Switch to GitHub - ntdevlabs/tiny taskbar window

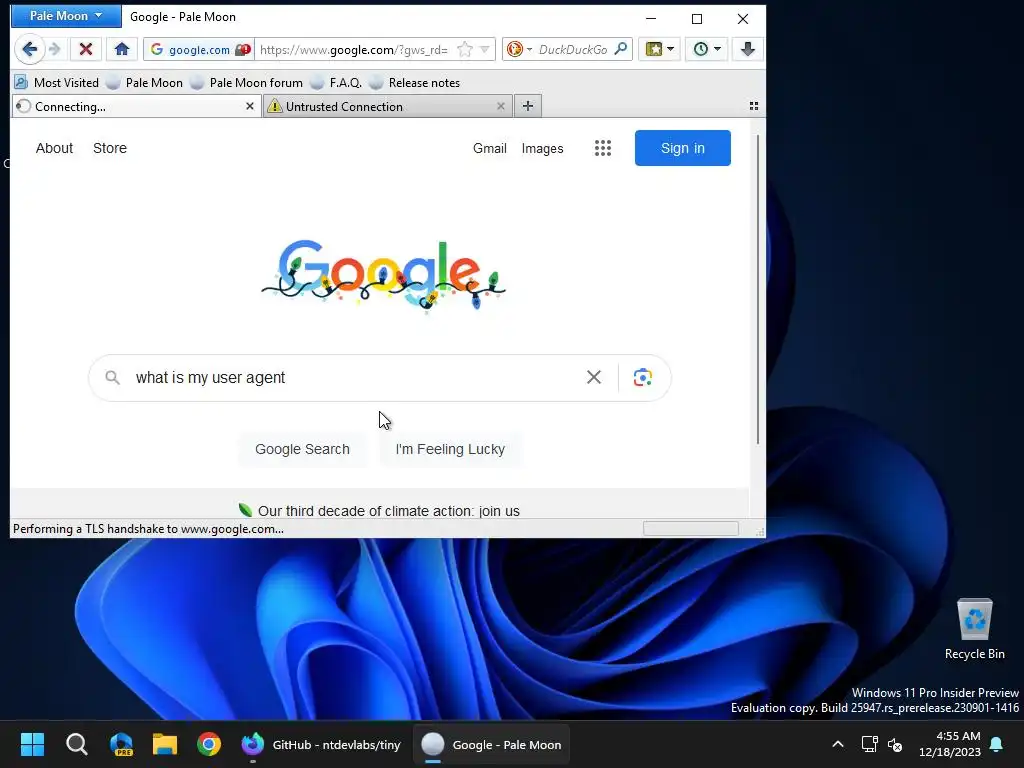coord(321,744)
